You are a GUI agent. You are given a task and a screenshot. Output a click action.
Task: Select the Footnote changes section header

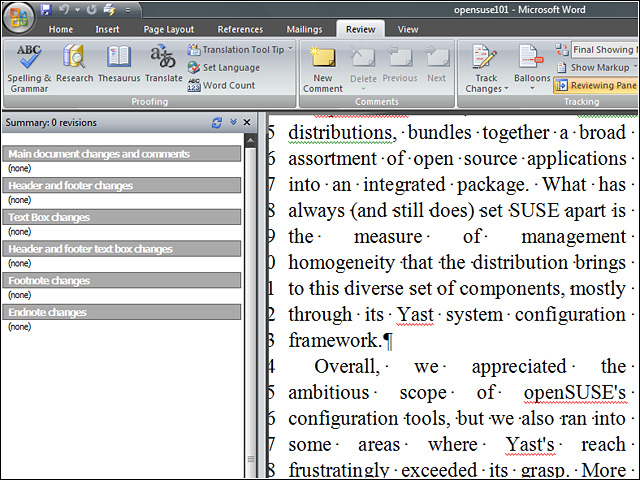click(x=122, y=280)
